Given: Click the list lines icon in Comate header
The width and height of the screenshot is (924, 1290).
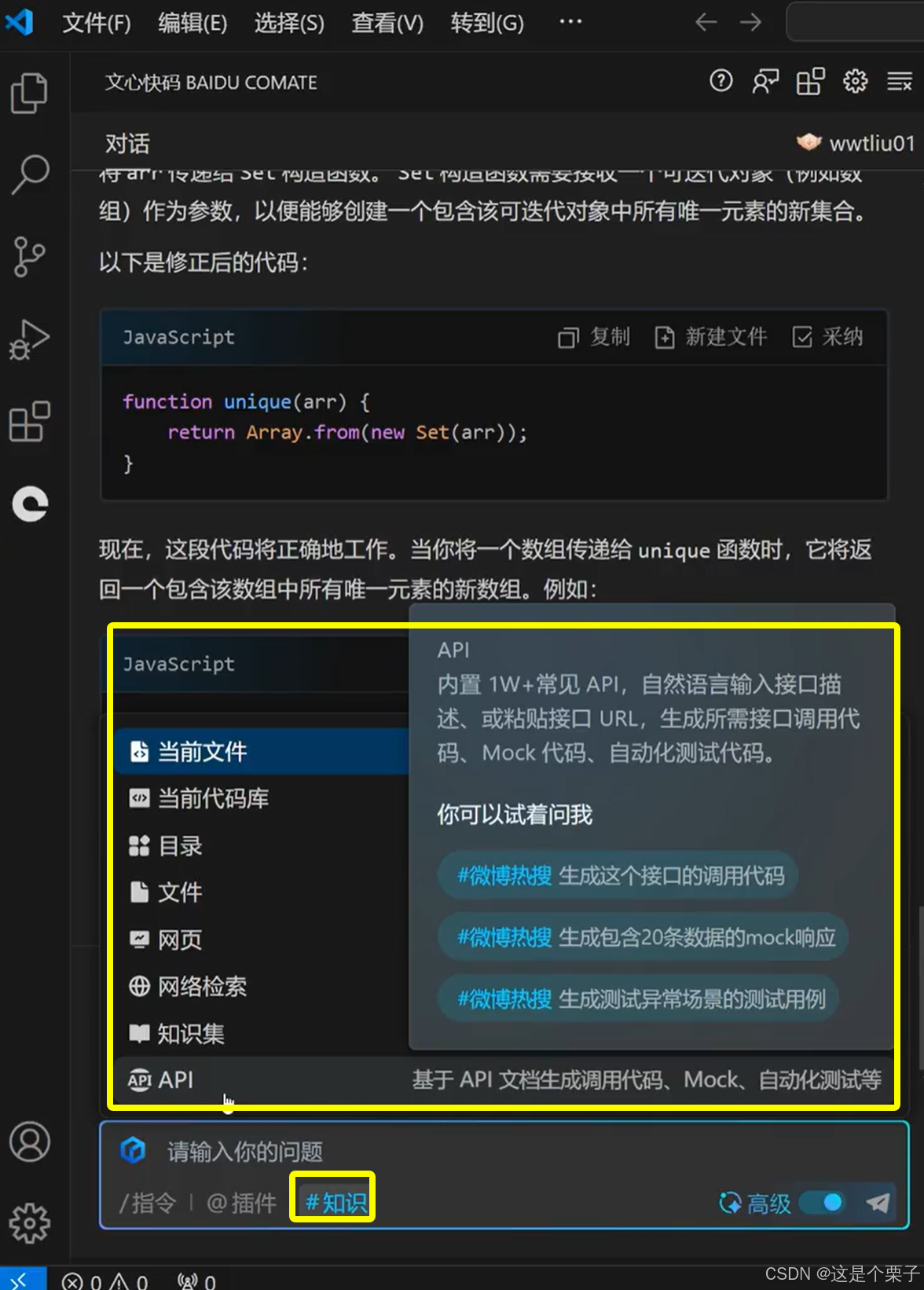Looking at the screenshot, I should point(900,81).
